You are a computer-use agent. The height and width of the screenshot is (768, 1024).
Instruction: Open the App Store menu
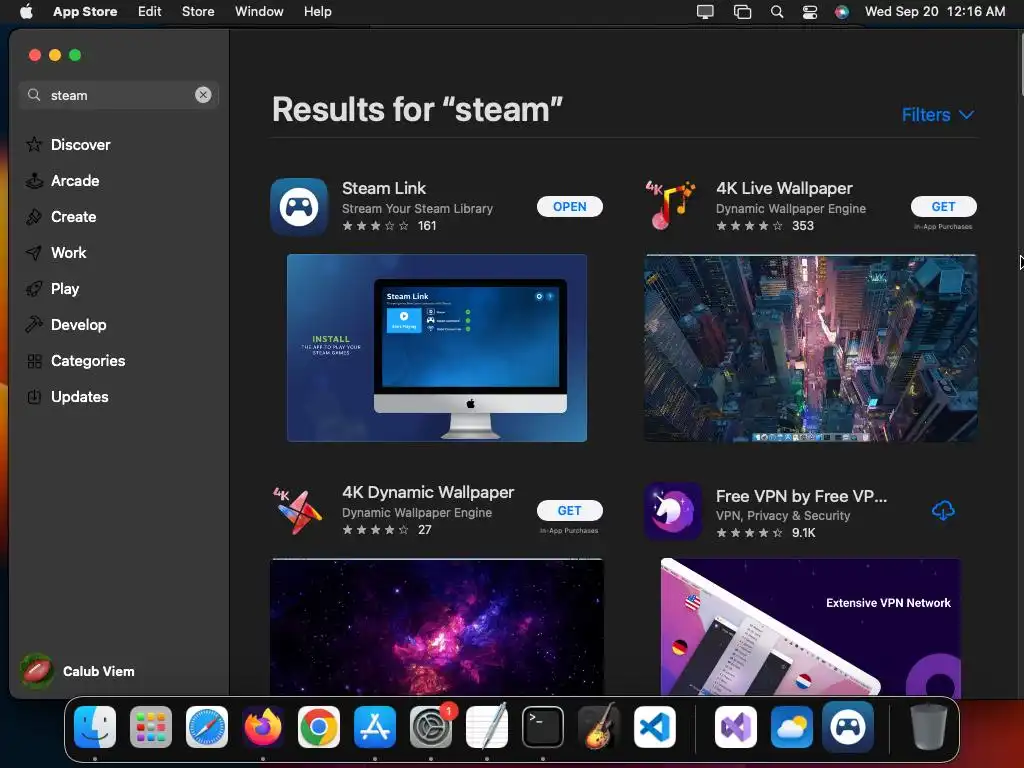point(85,11)
